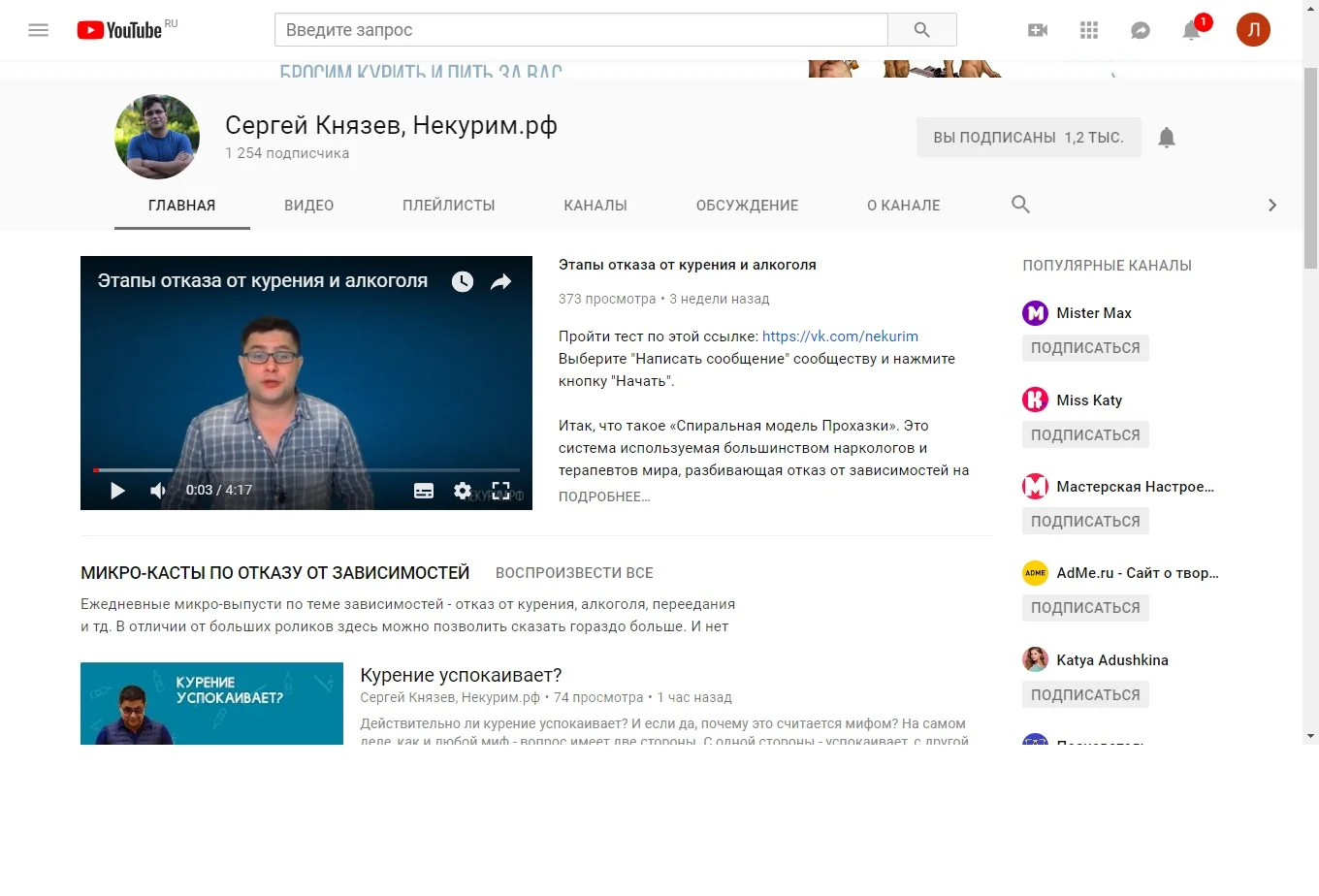Open the vk.com/nekurim link

click(840, 336)
